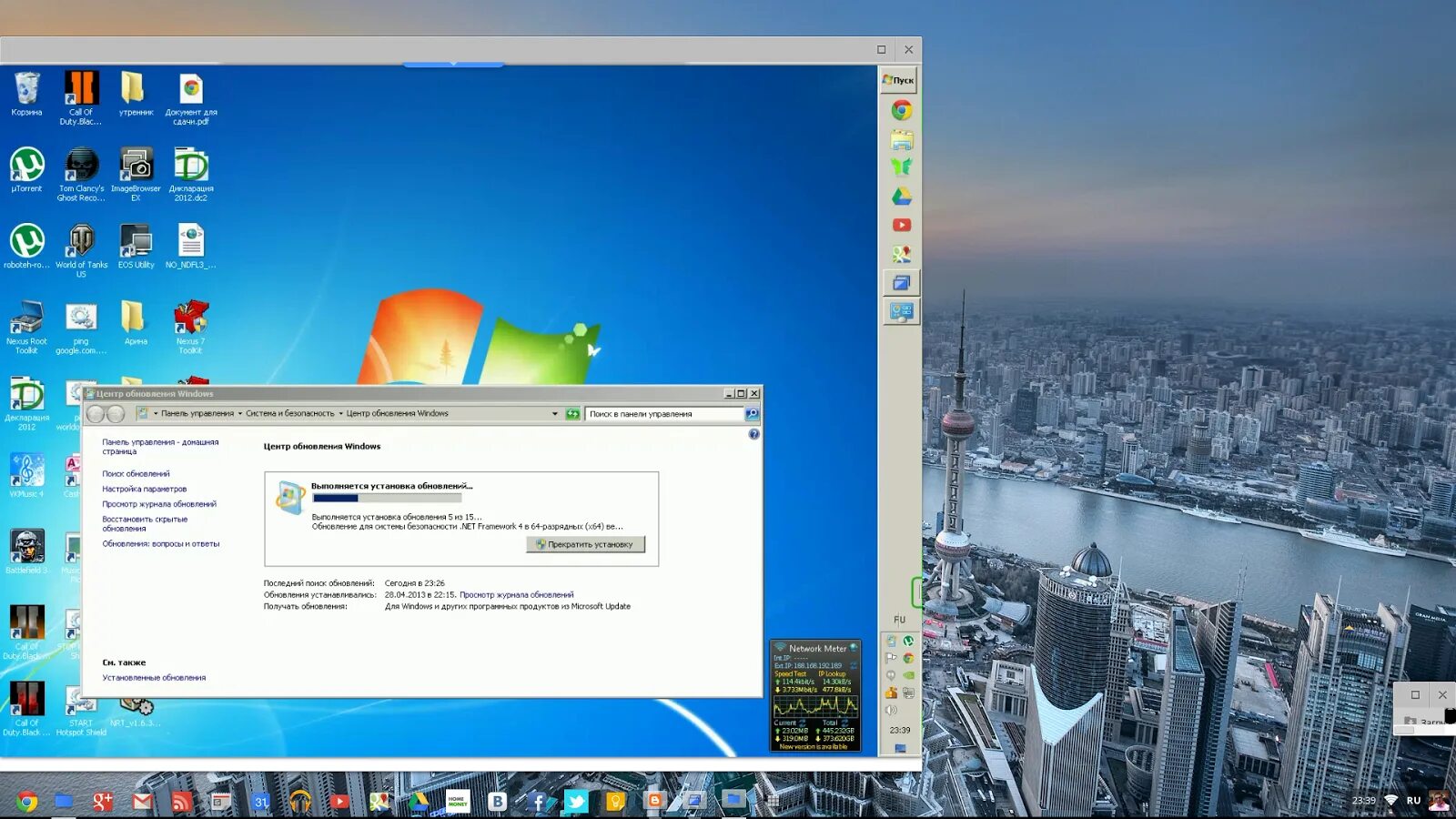This screenshot has height=819, width=1456.
Task: Launch µTorrent from the desktop
Action: click(26, 170)
